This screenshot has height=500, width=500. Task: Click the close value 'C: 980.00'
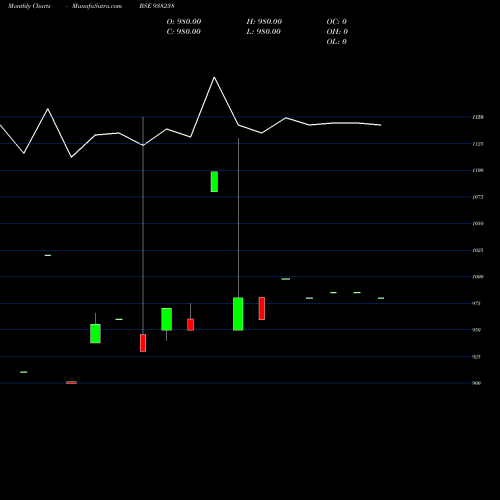(184, 32)
